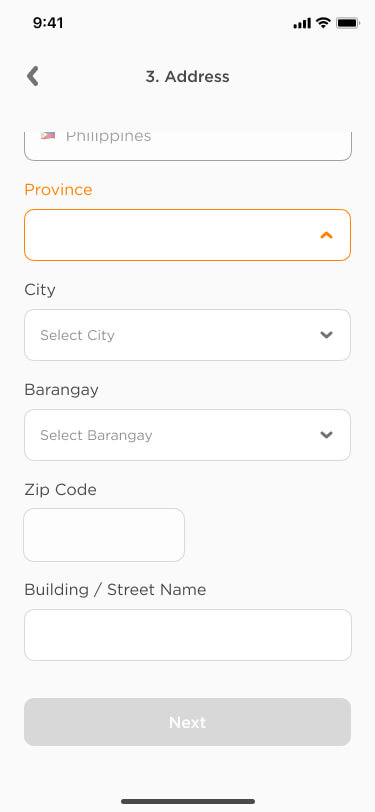Click the City dropdown chevron icon
Image resolution: width=375 pixels, height=812 pixels.
[326, 335]
